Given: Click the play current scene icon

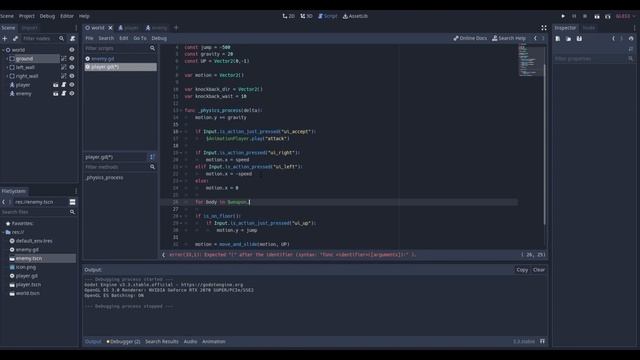Looking at the screenshot, I should coord(597,16).
